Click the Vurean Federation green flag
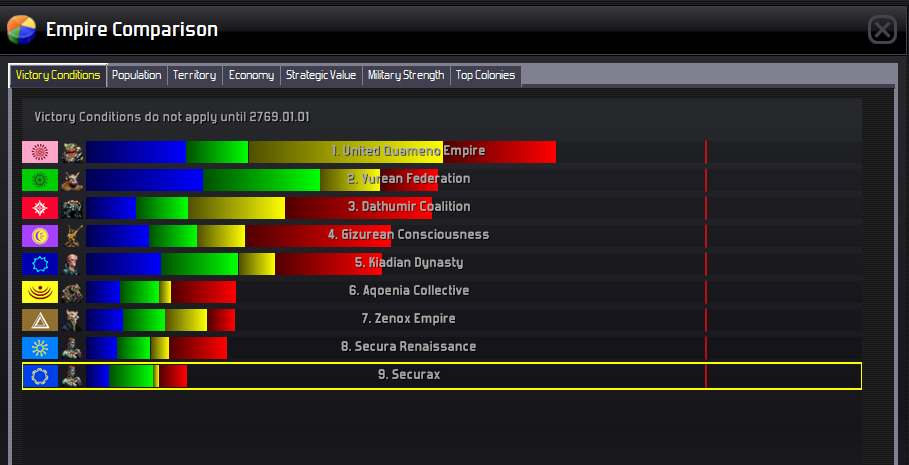 40,180
